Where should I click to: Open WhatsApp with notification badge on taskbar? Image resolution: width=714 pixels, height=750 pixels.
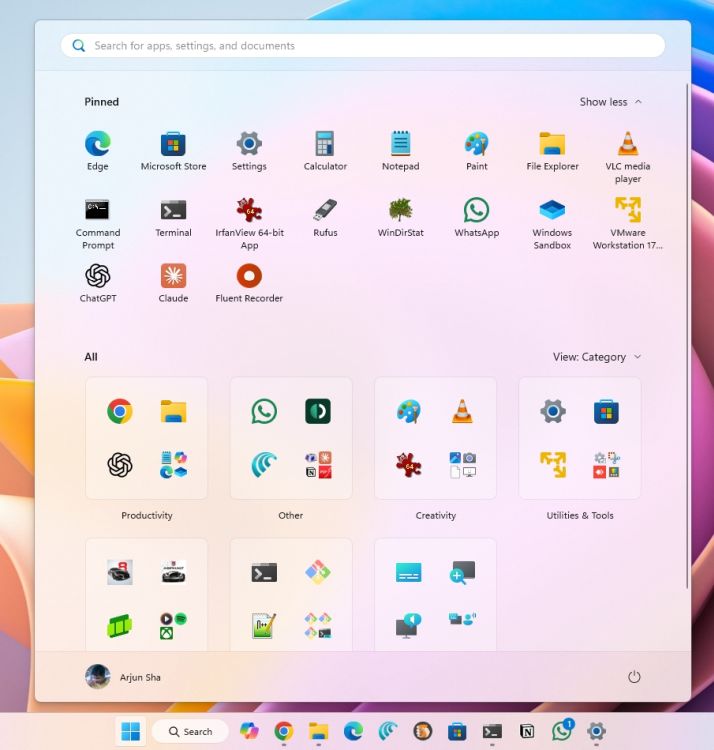[x=562, y=730]
